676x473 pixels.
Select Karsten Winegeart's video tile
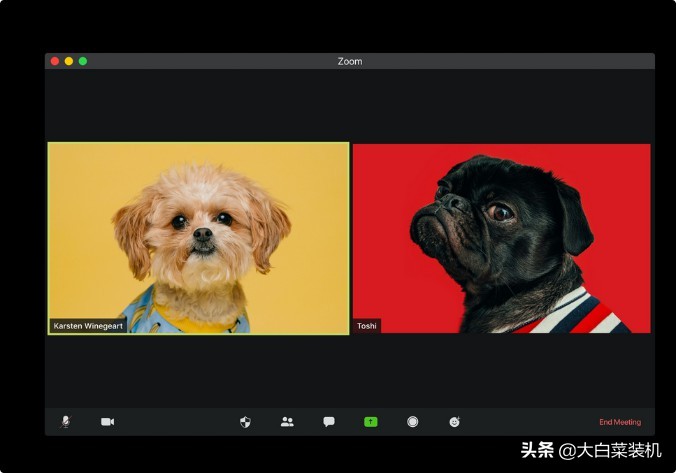[198, 238]
